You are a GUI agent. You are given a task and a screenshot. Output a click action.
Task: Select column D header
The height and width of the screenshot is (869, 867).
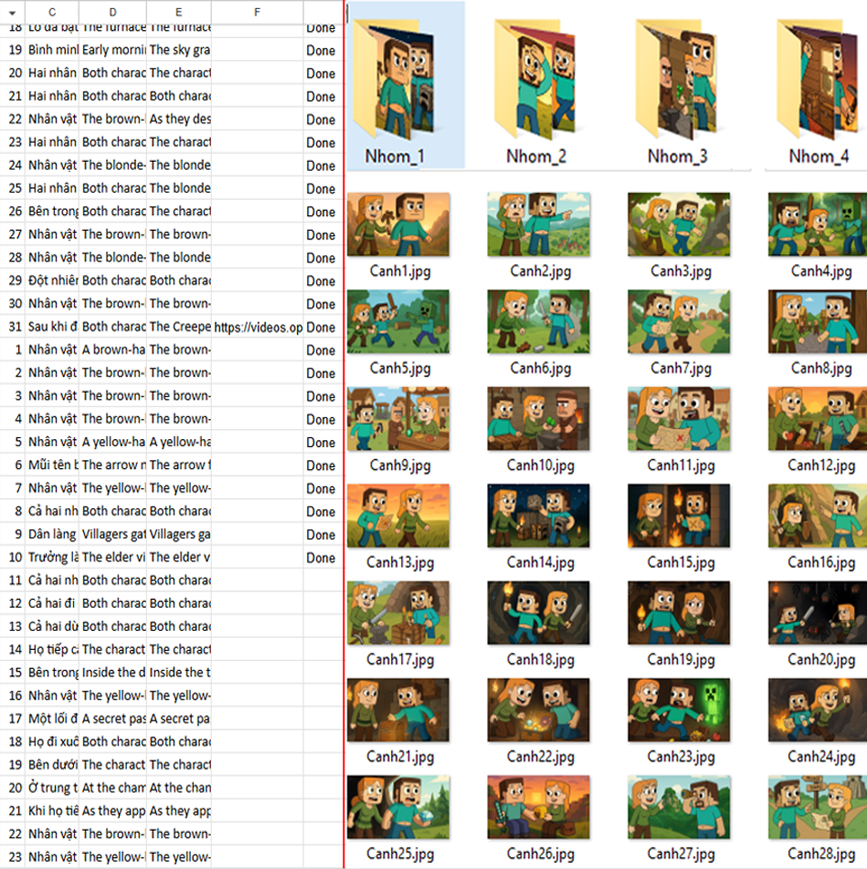(113, 12)
